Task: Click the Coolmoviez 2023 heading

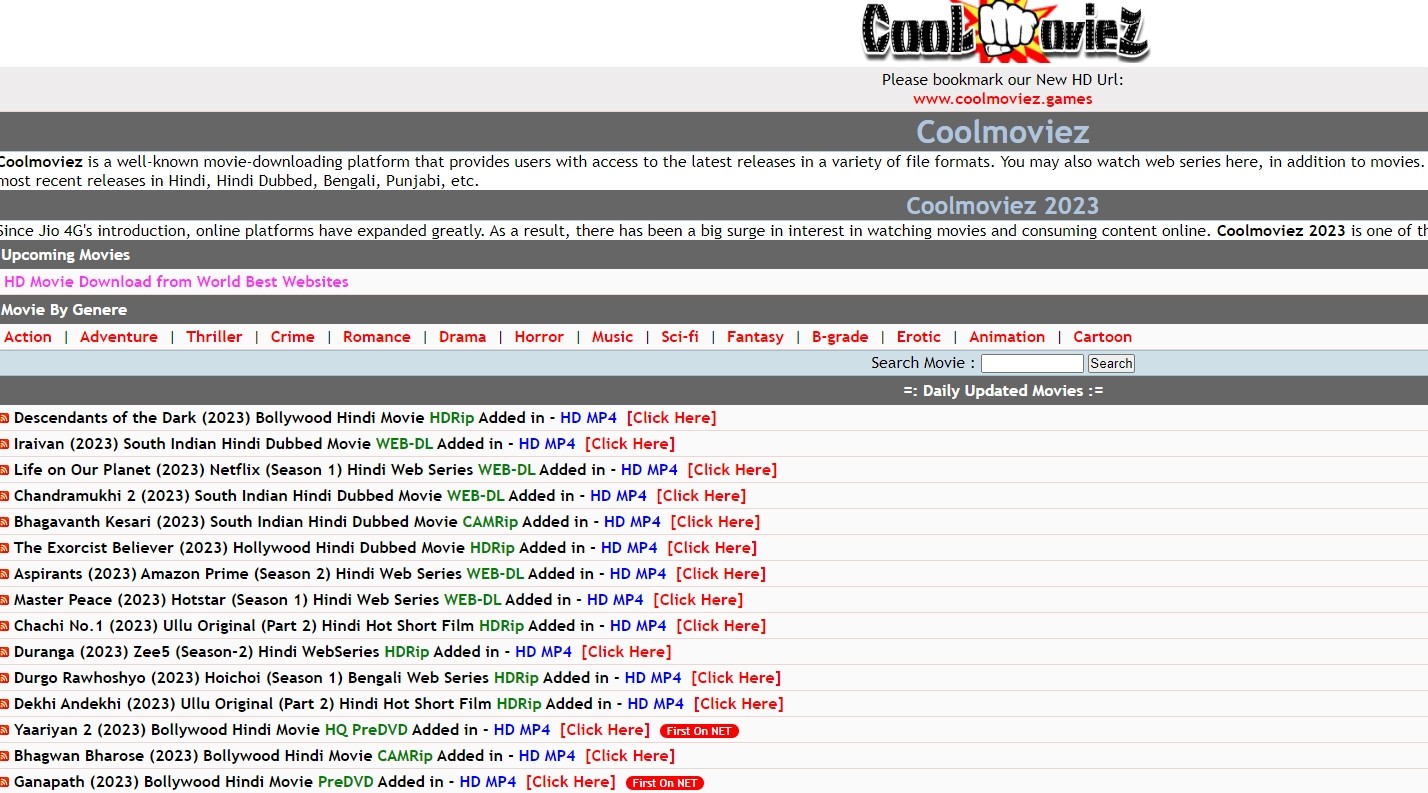Action: (1003, 206)
